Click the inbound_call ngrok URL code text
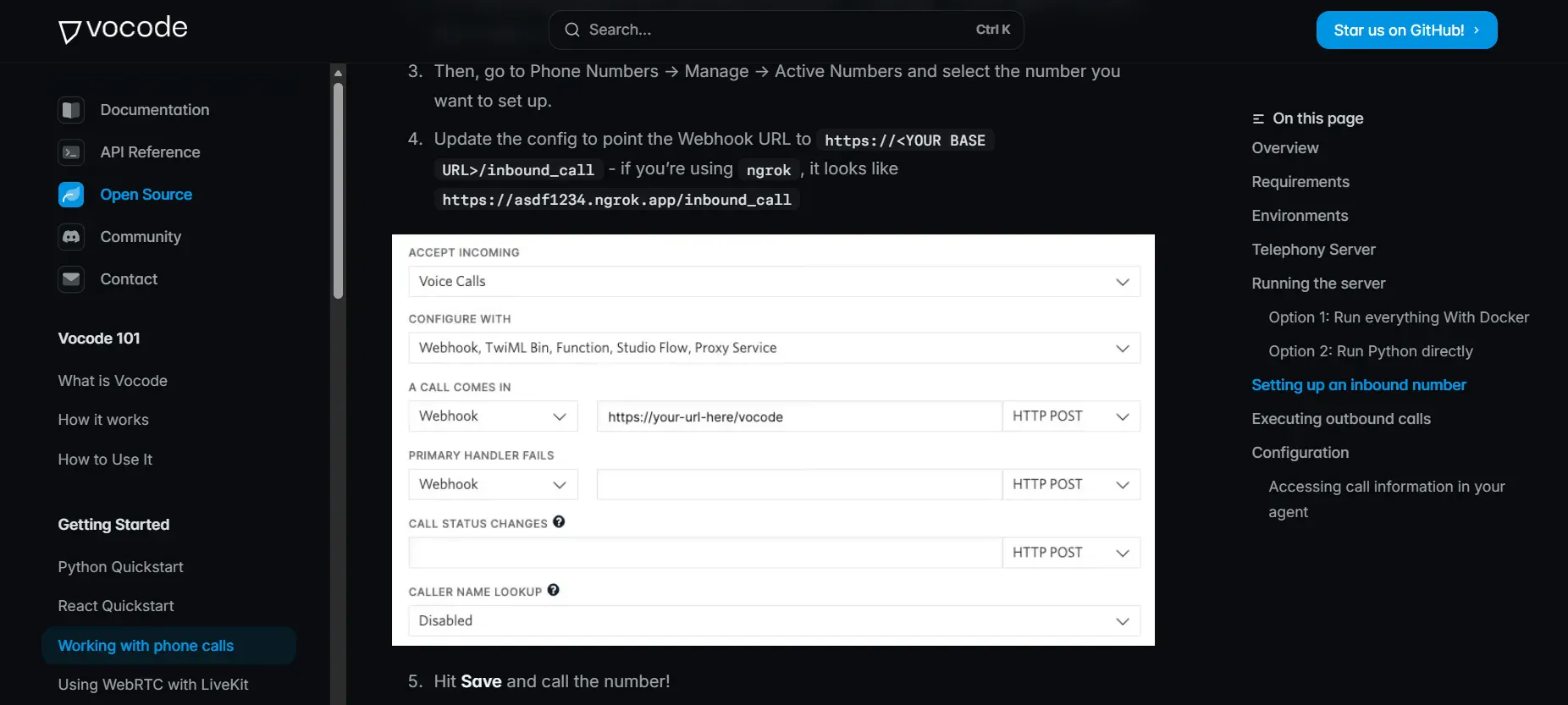Viewport: 1568px width, 705px height. tap(616, 200)
